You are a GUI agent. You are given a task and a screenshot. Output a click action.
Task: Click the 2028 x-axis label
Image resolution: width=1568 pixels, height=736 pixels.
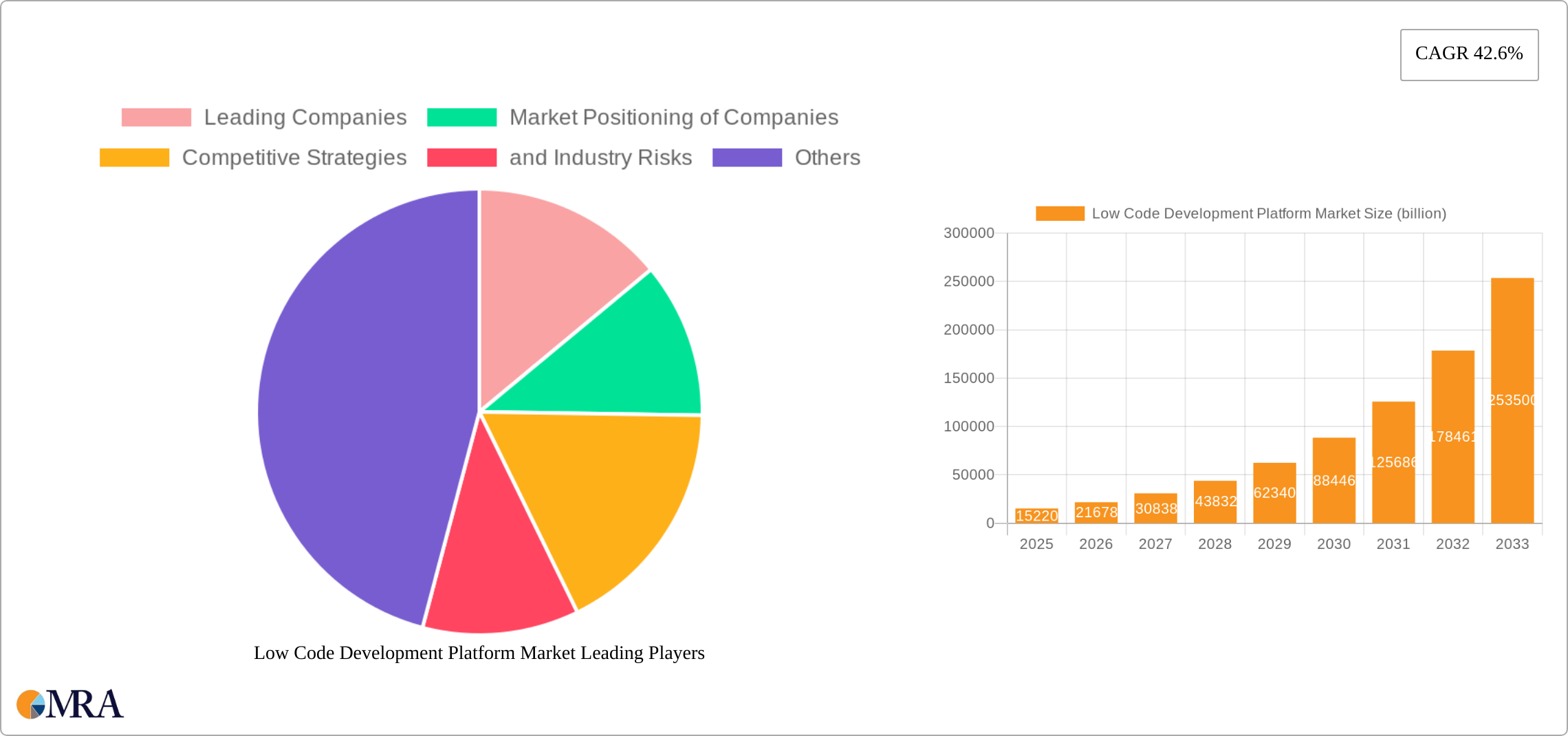click(x=1215, y=544)
